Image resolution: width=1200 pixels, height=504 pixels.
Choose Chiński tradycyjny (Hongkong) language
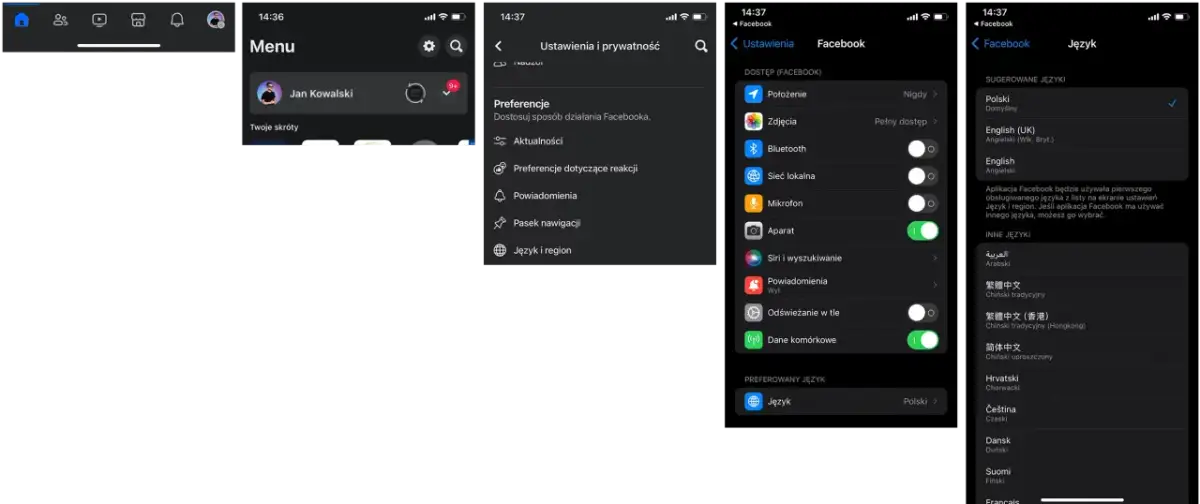1081,320
